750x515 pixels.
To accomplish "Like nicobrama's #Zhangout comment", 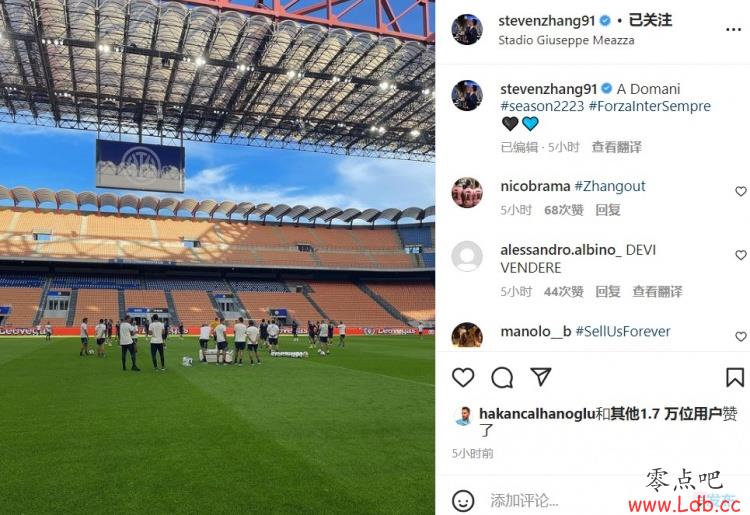I will click(x=740, y=191).
